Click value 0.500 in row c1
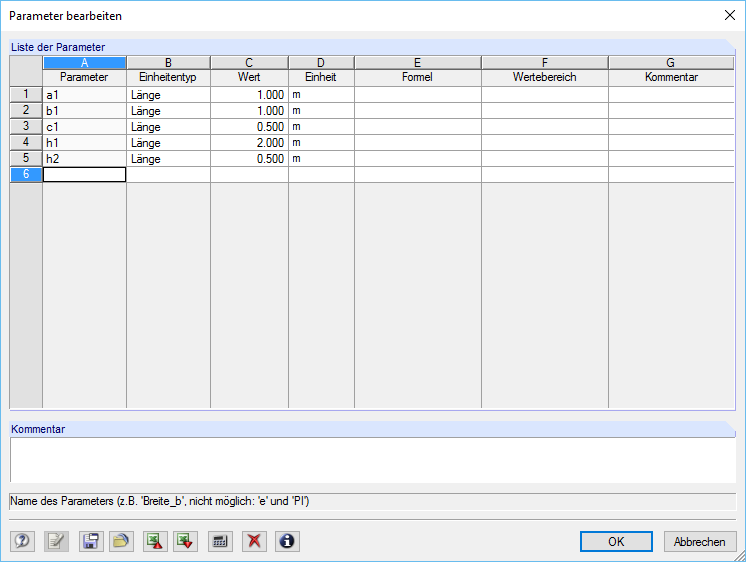 (x=249, y=127)
